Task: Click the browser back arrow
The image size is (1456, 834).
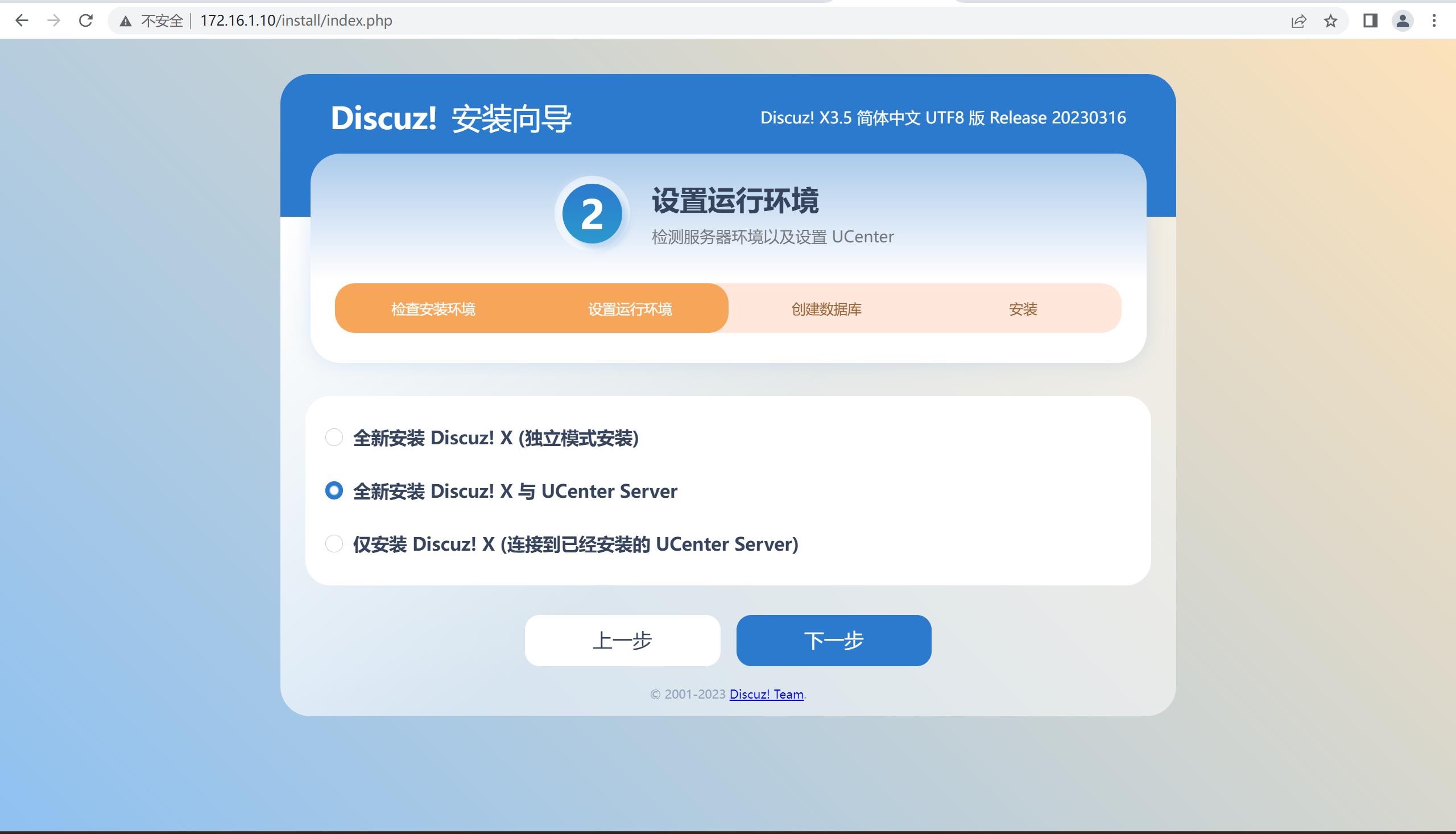Action: tap(22, 20)
